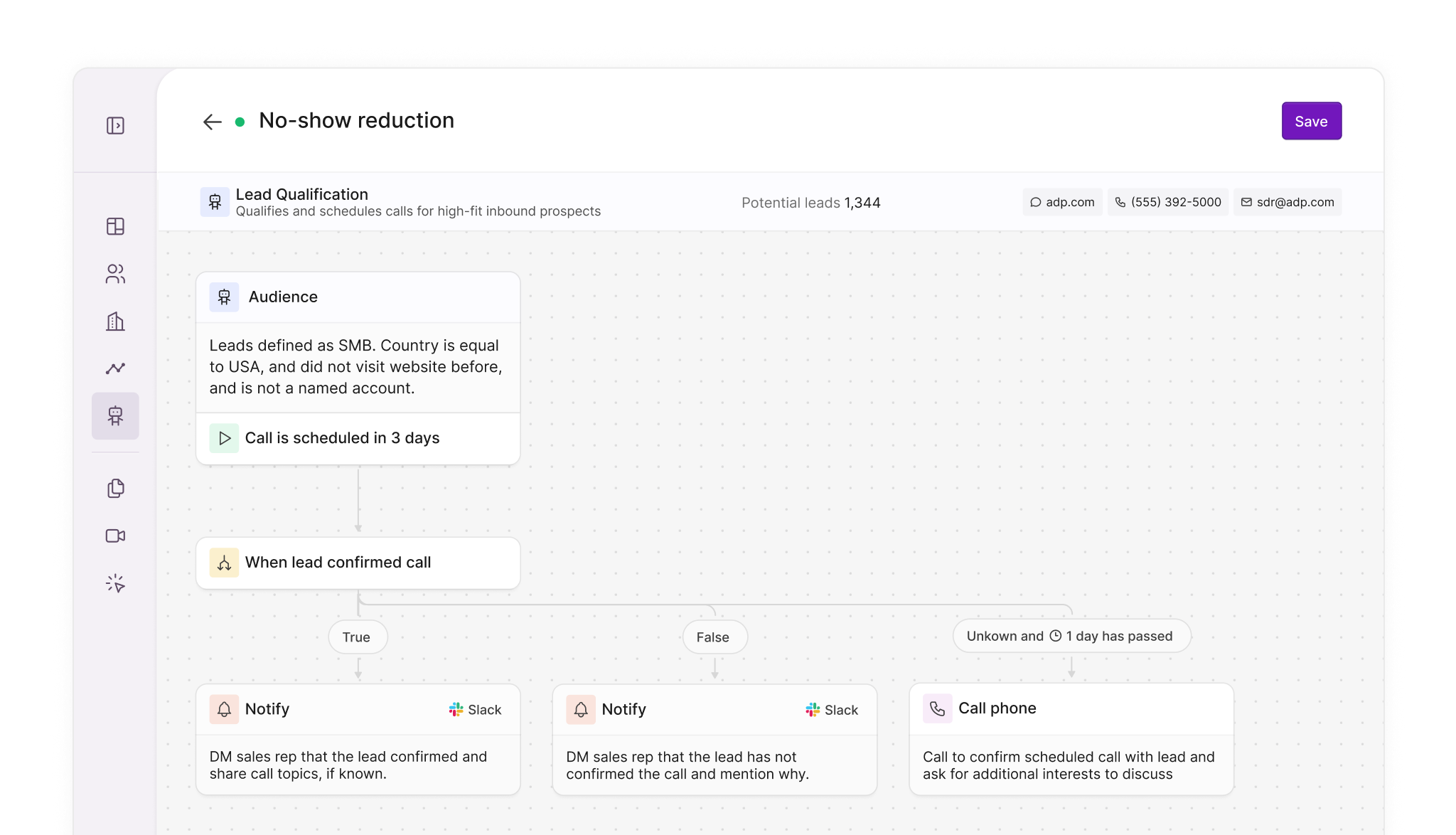Viewport: 1456px width, 835px height.
Task: Click the sdr@adp.com email chip
Action: (1288, 202)
